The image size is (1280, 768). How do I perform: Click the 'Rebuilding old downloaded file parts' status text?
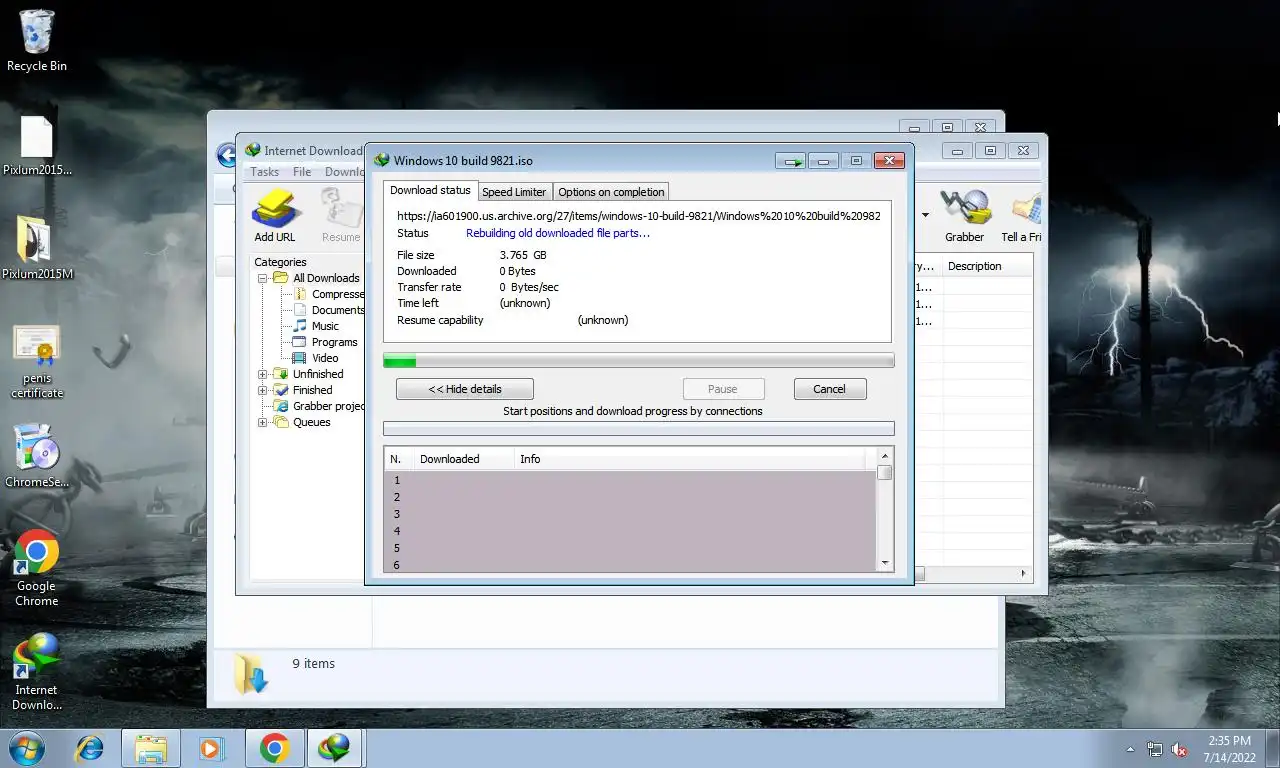[558, 233]
